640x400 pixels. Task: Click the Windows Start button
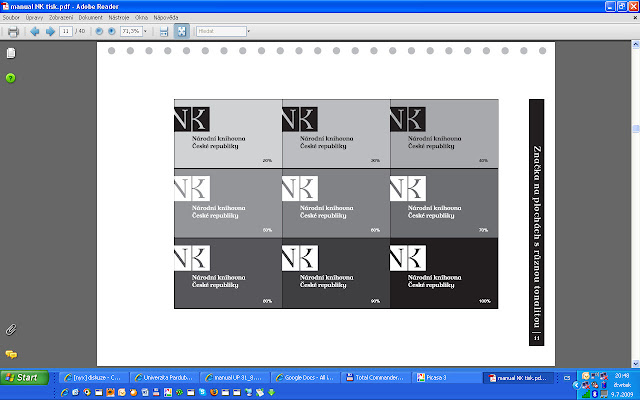tap(26, 378)
